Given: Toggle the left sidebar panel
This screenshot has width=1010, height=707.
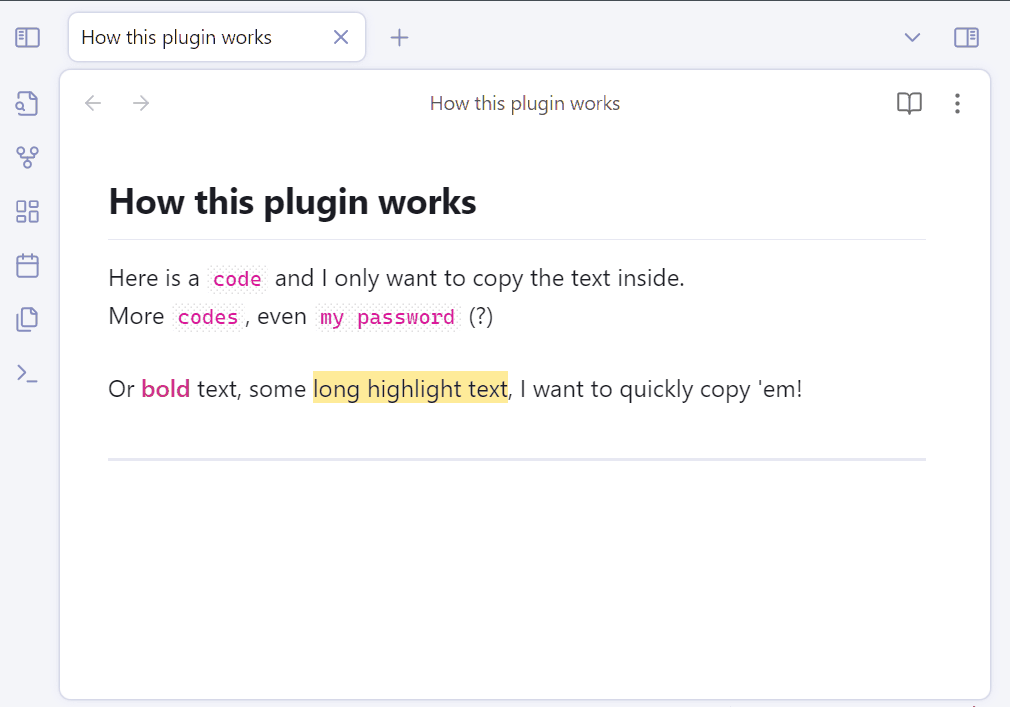Looking at the screenshot, I should (27, 37).
